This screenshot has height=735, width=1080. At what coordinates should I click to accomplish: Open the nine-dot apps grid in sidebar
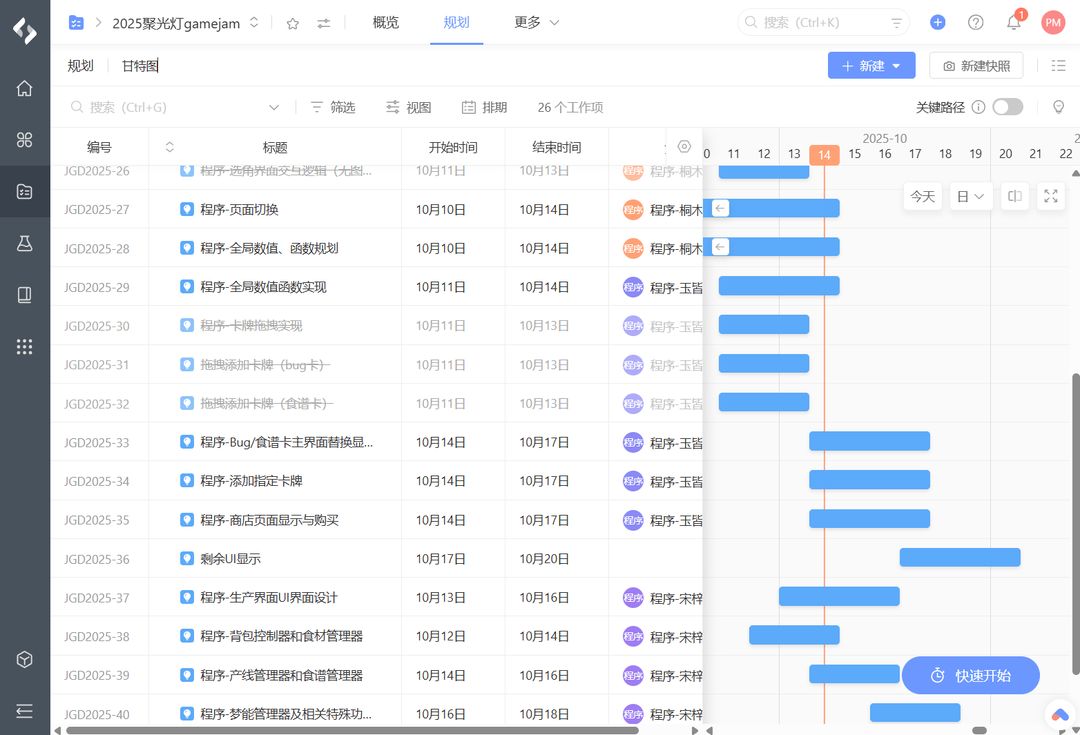pos(25,347)
